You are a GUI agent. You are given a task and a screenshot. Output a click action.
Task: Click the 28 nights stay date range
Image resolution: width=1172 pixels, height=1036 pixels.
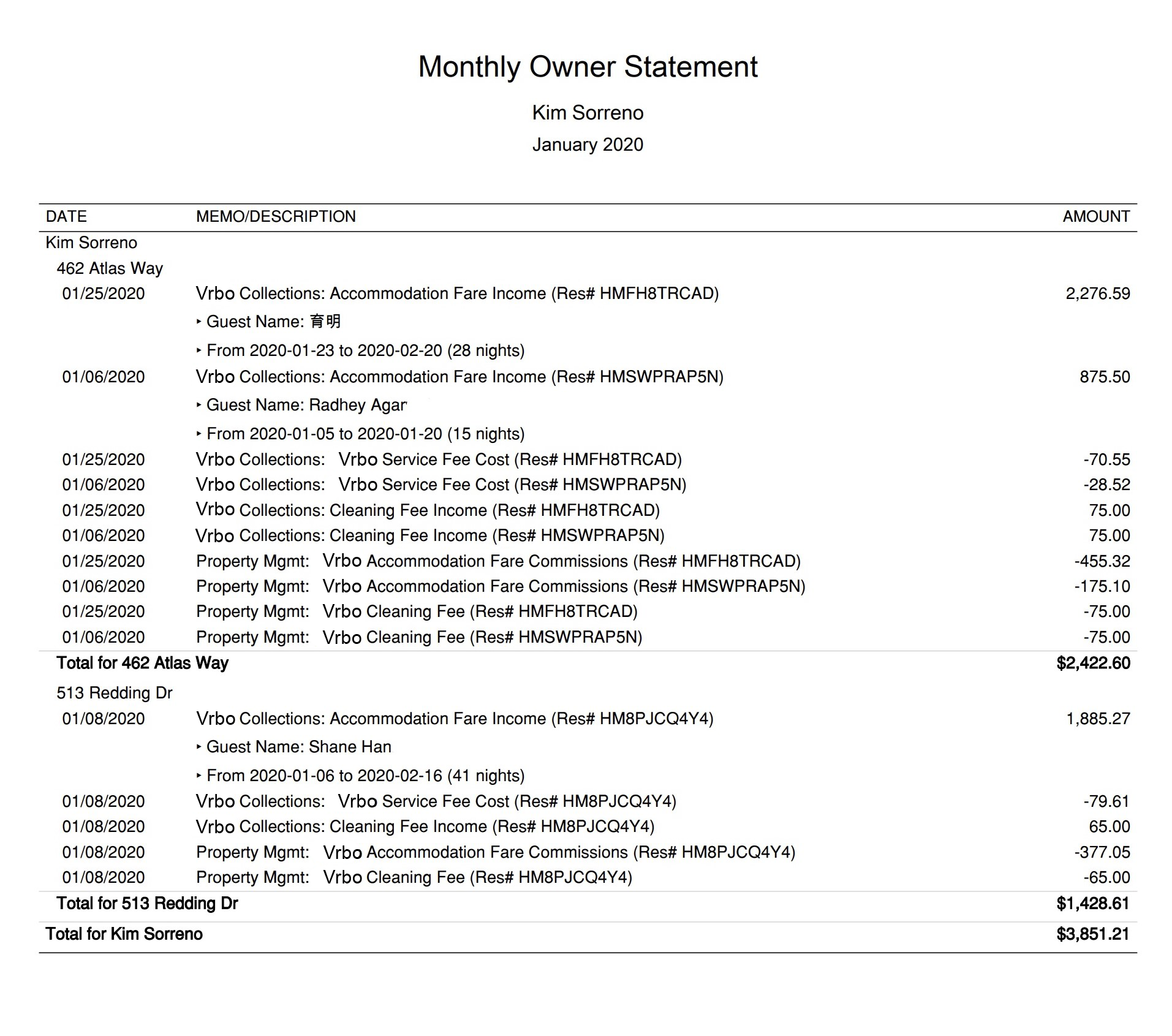click(360, 350)
